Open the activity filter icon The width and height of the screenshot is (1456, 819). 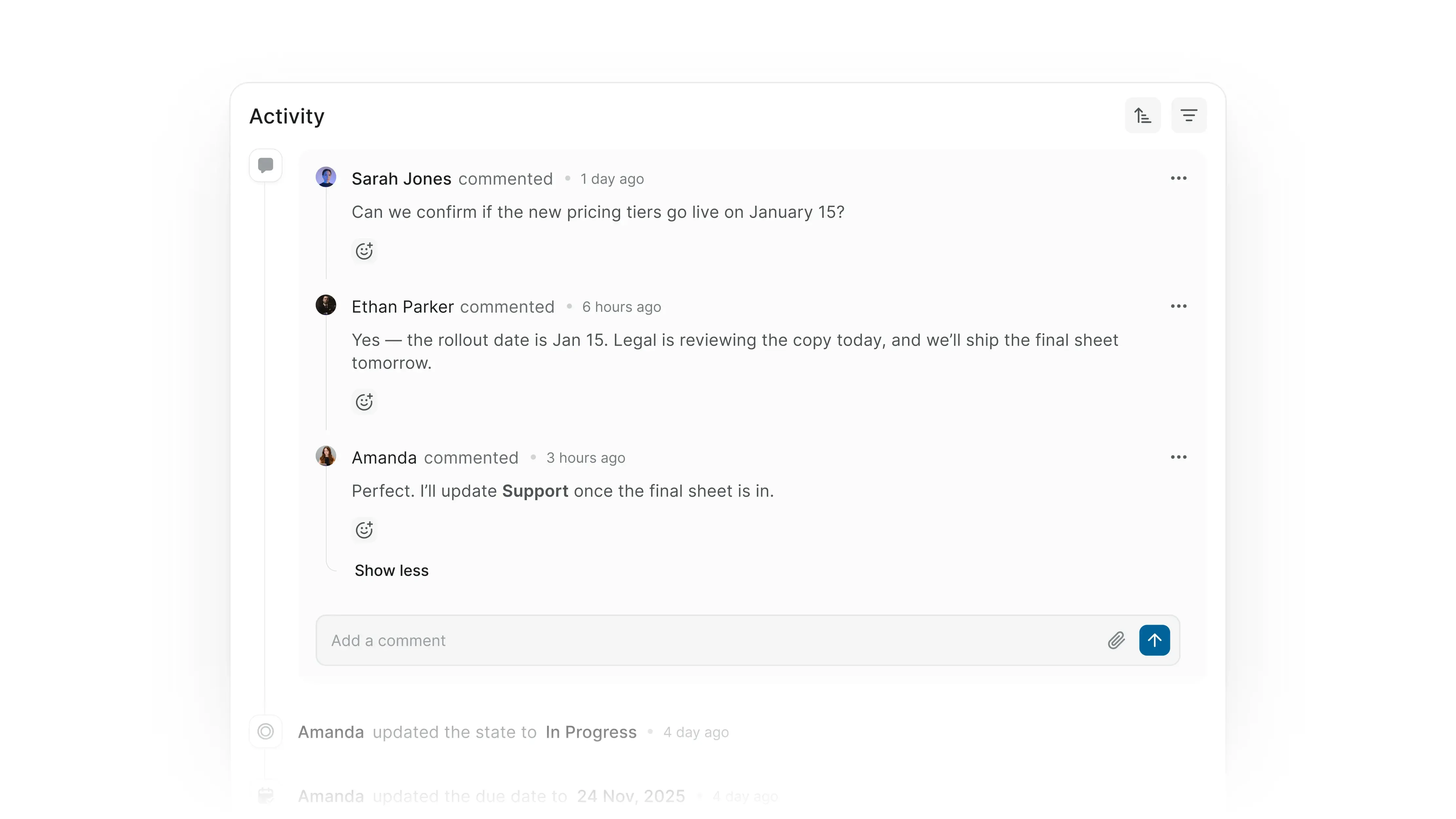[1189, 115]
